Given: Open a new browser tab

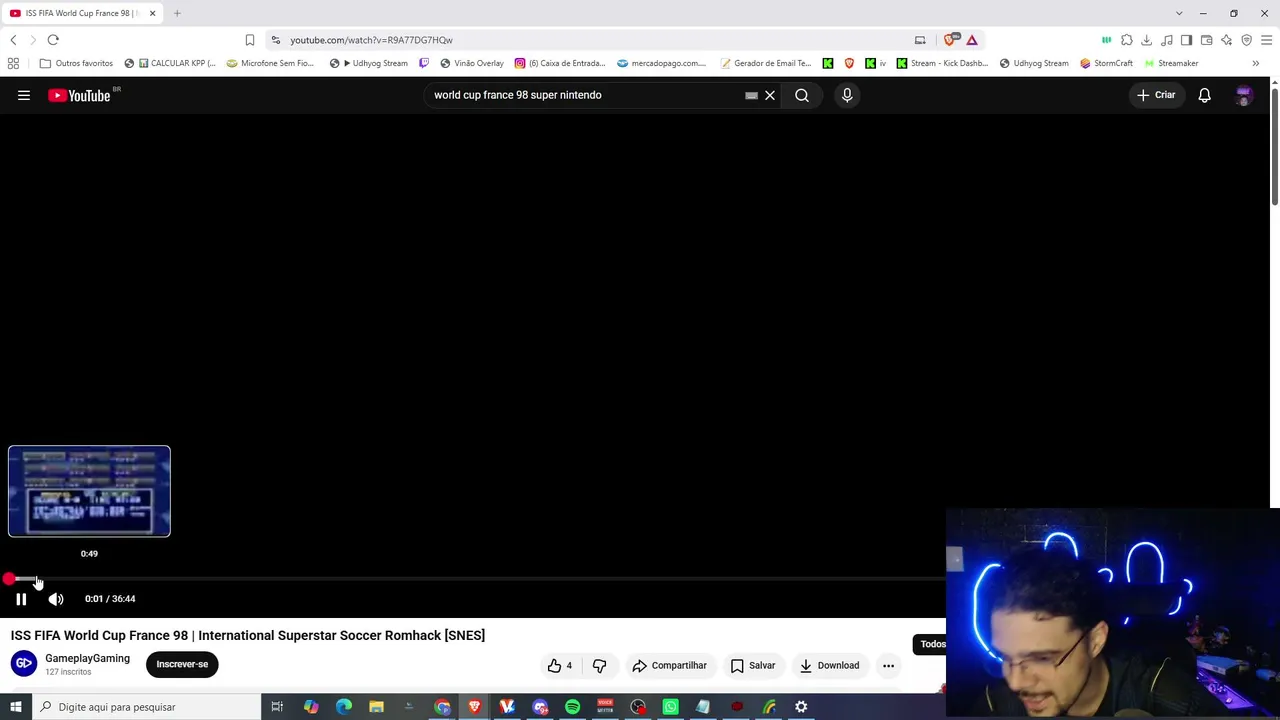Looking at the screenshot, I should (x=177, y=13).
